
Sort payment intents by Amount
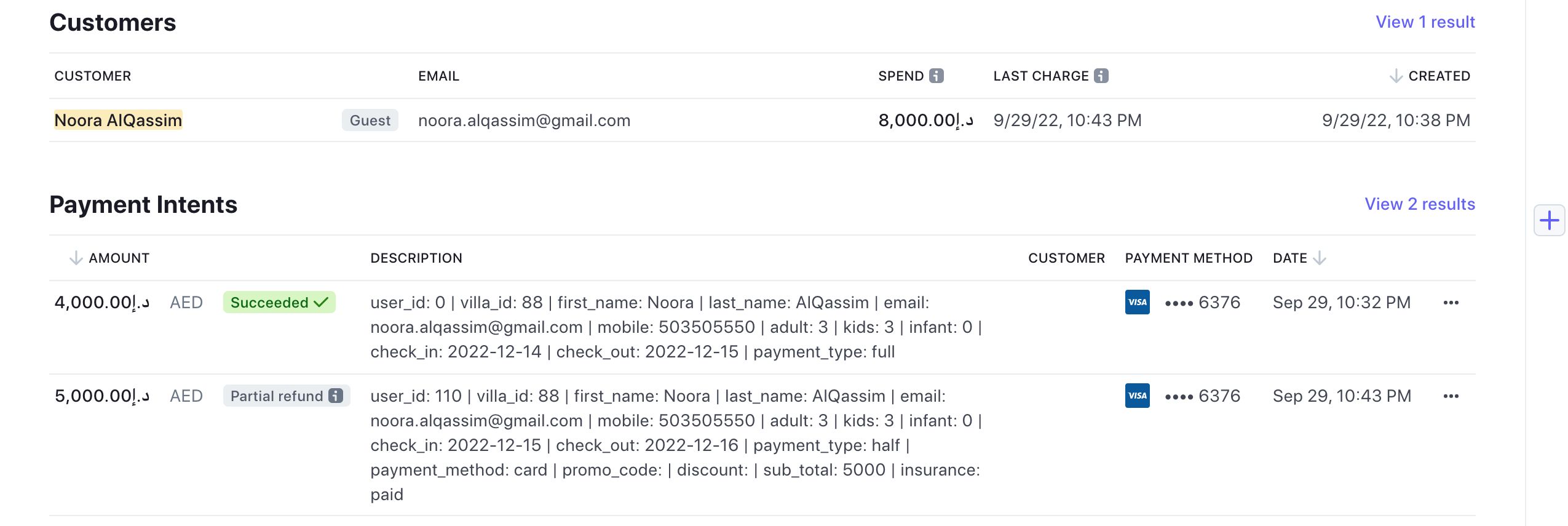pos(118,258)
